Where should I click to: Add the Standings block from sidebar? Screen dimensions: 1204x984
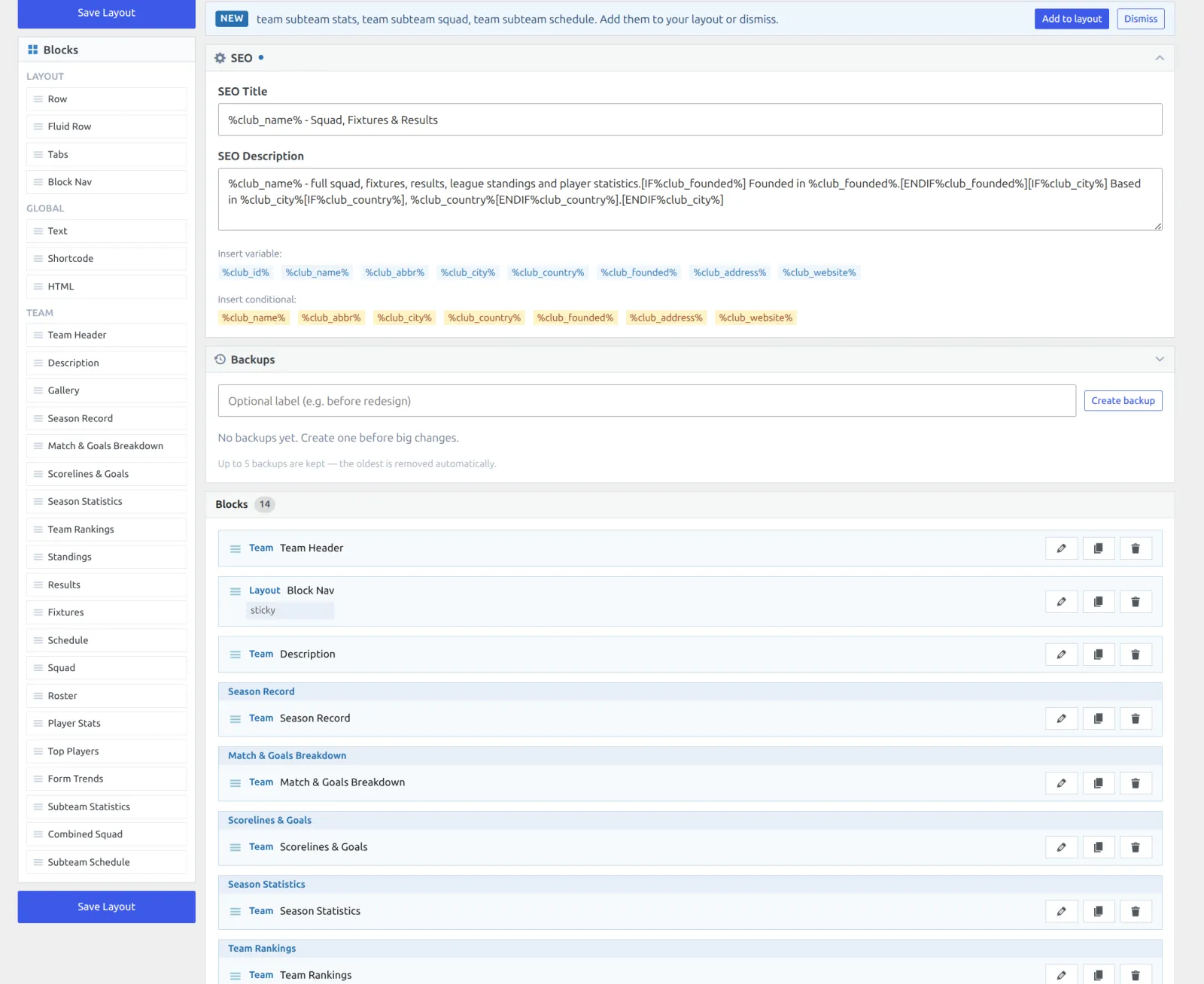[106, 557]
